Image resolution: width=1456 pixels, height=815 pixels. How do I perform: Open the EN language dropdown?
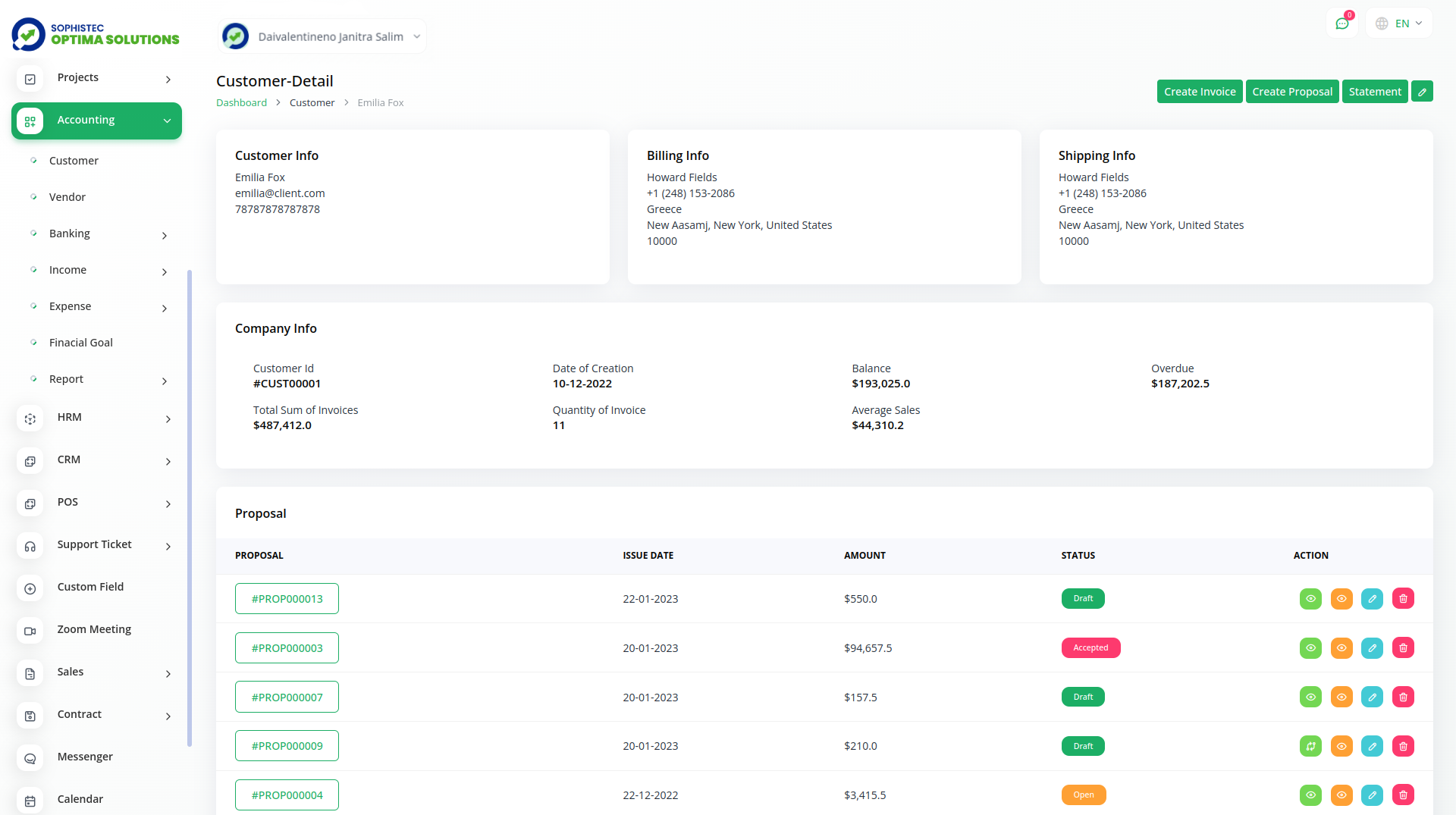(1399, 24)
